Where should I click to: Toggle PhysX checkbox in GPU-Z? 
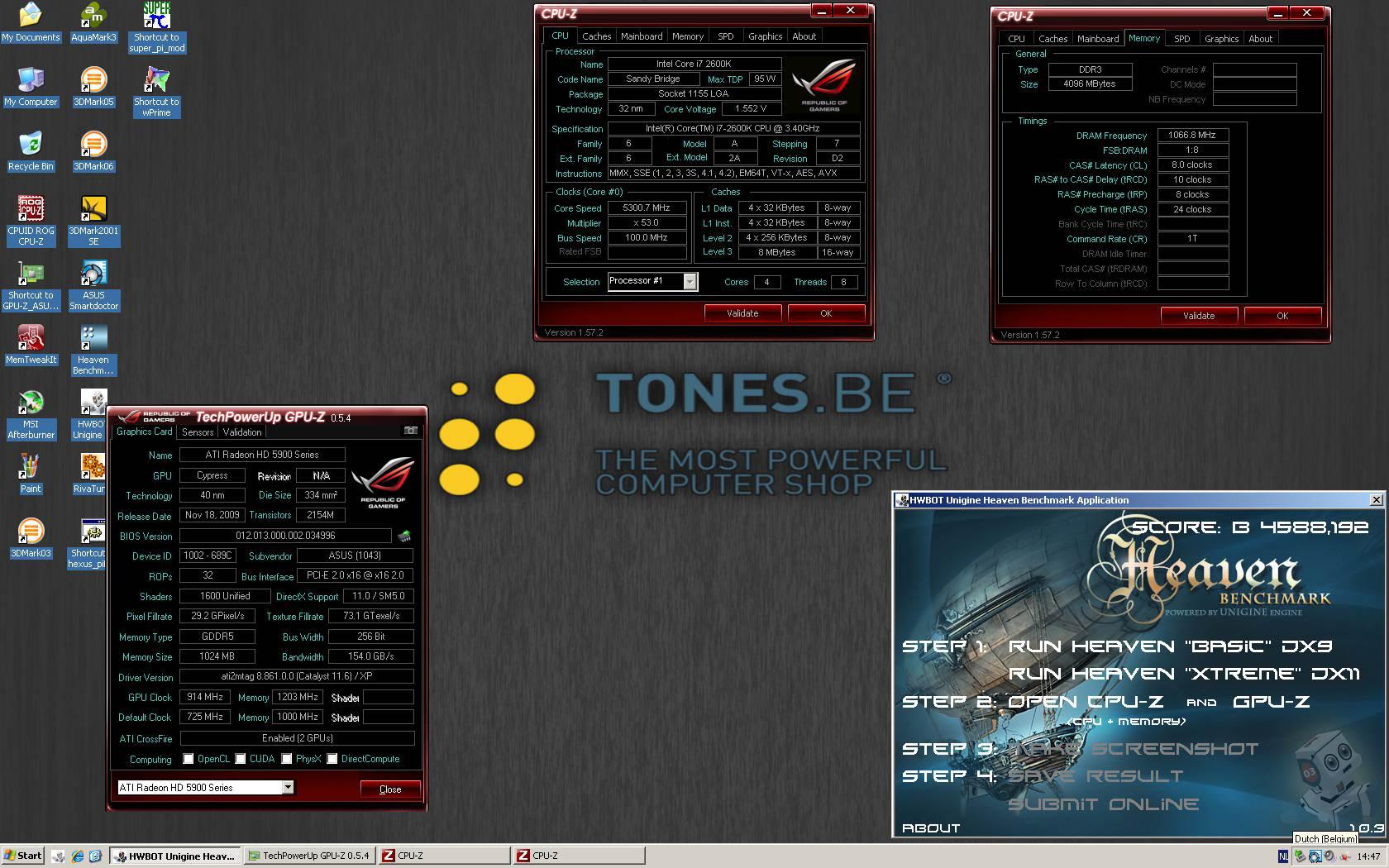287,759
